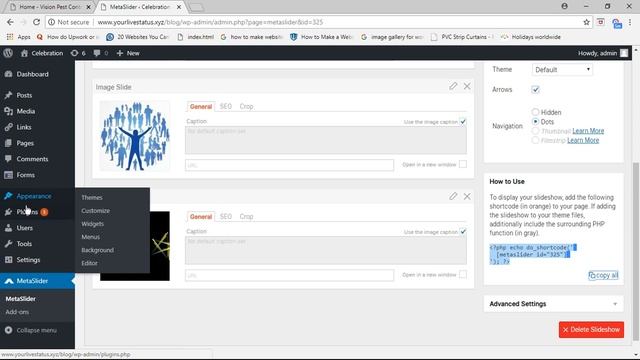Select SEO tab on second slide
Screen dimensions: 640x360
click(226, 217)
